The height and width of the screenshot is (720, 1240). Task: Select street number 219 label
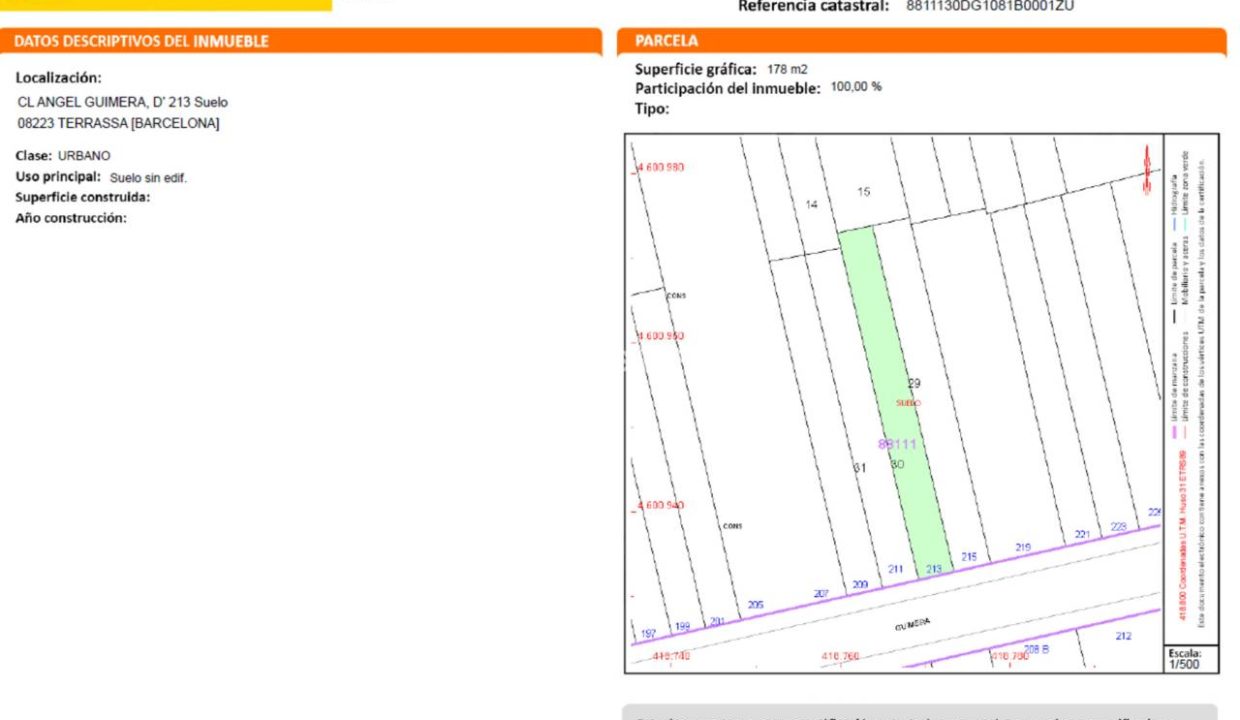point(1022,547)
